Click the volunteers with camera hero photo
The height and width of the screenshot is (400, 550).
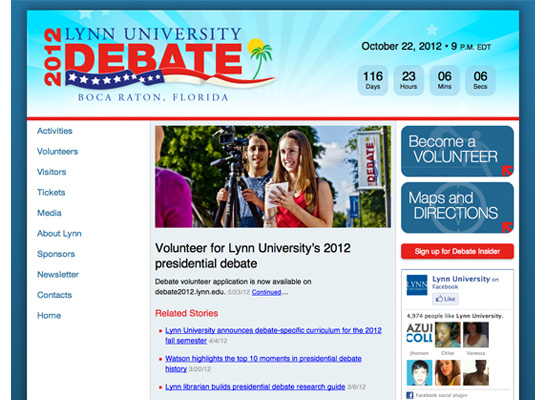(x=273, y=176)
